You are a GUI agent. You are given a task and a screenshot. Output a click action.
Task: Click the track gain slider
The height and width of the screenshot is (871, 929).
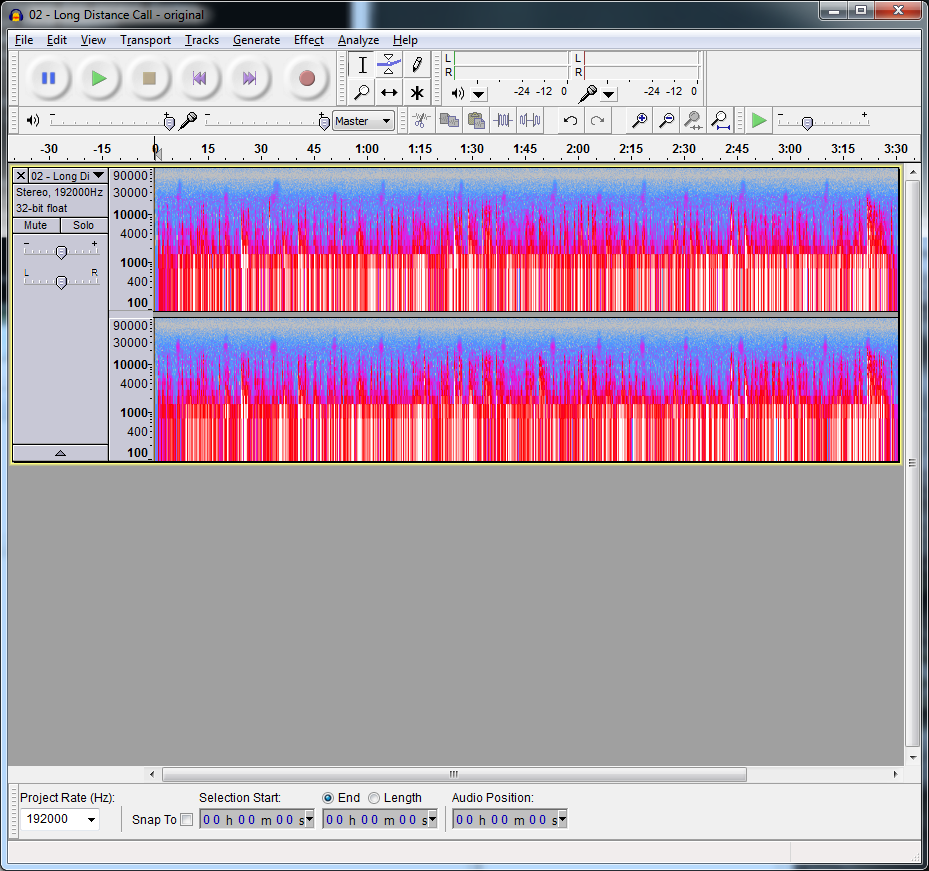click(x=61, y=251)
